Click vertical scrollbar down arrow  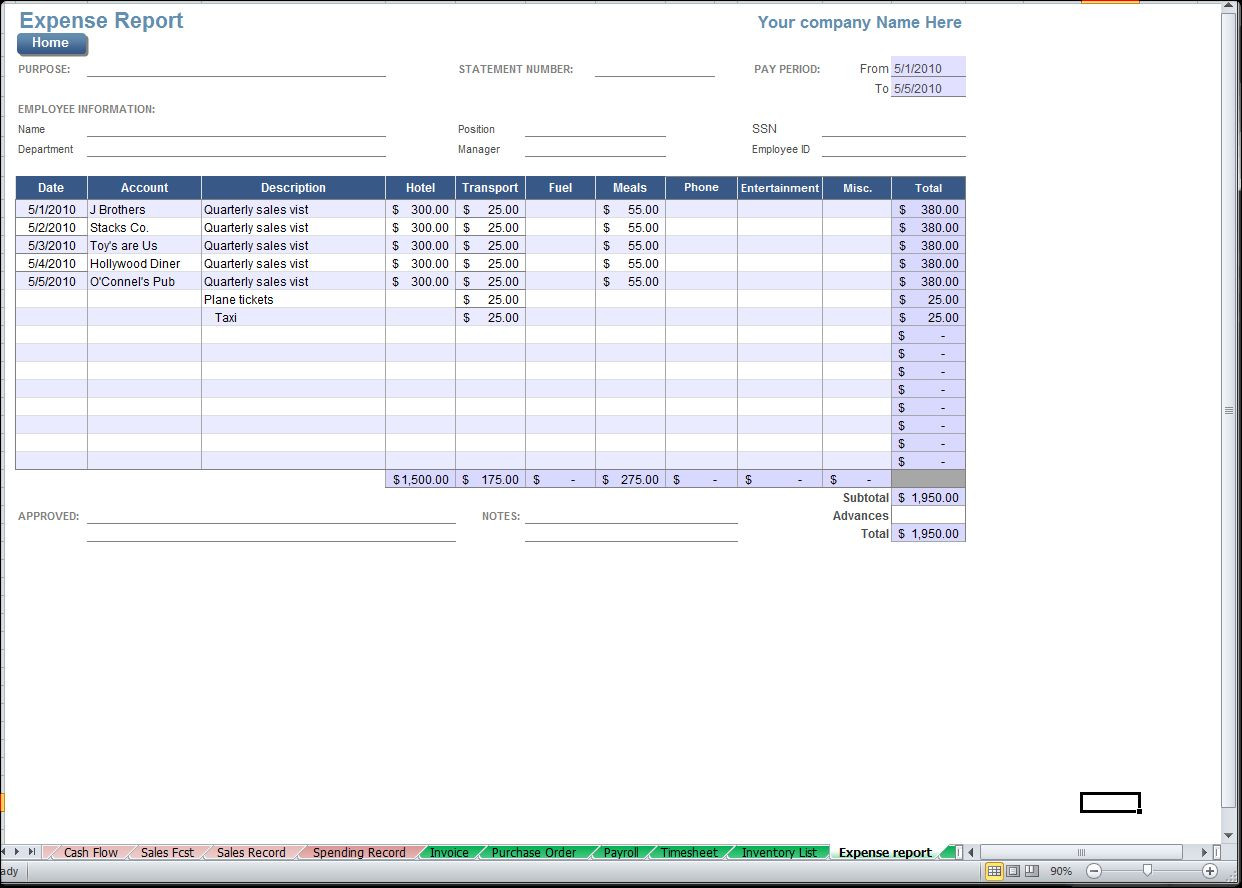[x=1229, y=836]
